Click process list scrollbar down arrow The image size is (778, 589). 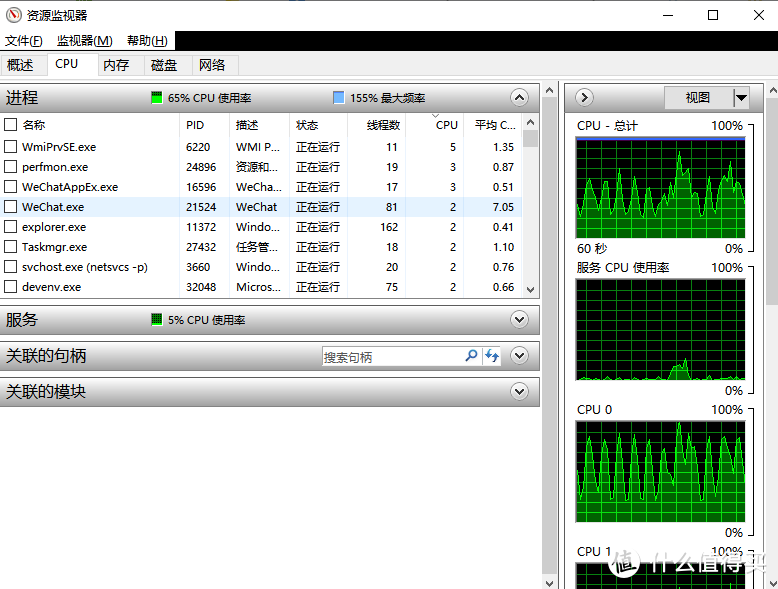[530, 290]
